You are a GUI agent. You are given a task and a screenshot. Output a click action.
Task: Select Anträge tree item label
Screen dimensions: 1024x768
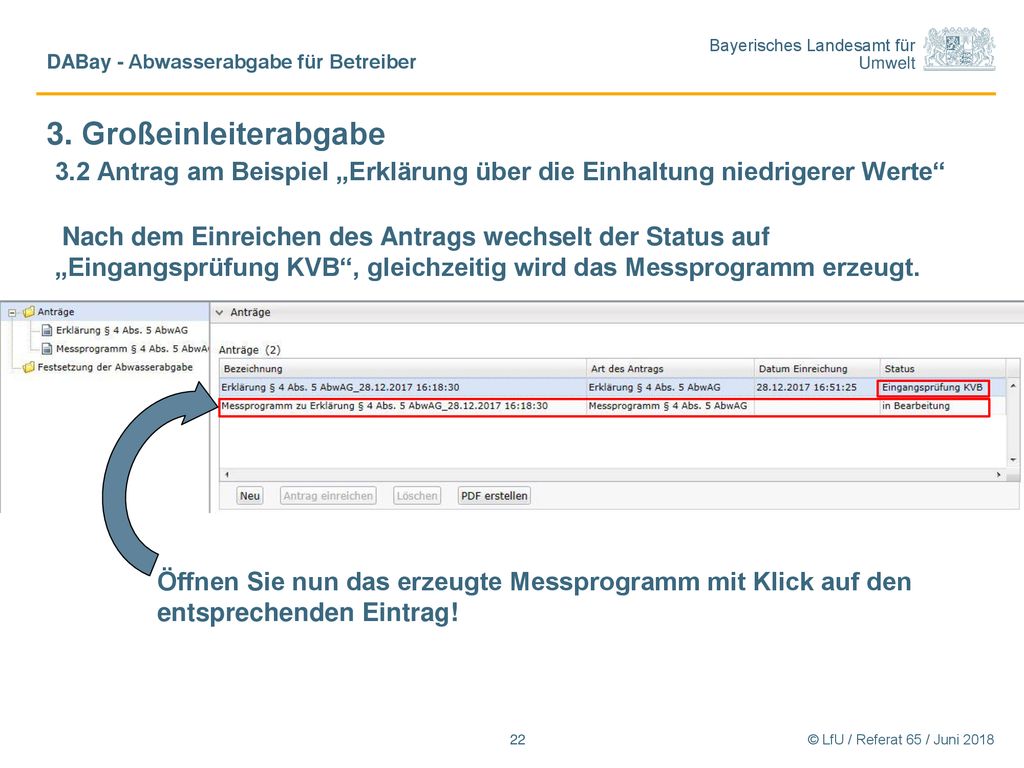[56, 312]
